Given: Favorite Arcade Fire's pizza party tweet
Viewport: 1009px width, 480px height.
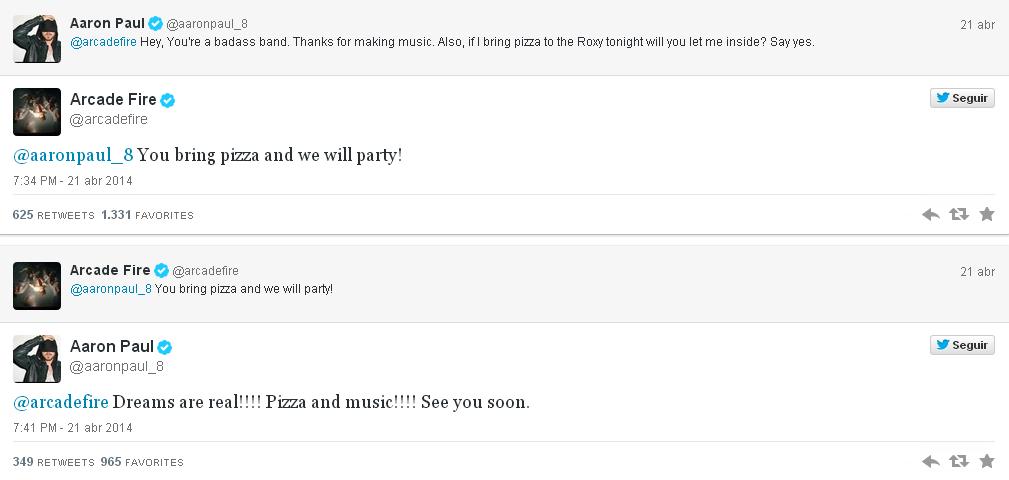Looking at the screenshot, I should tap(986, 214).
